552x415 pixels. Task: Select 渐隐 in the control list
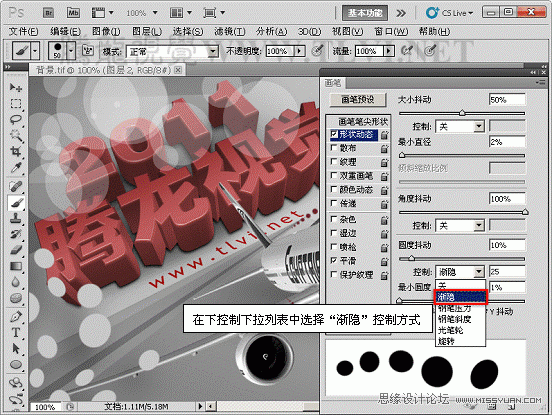pyautogui.click(x=461, y=297)
